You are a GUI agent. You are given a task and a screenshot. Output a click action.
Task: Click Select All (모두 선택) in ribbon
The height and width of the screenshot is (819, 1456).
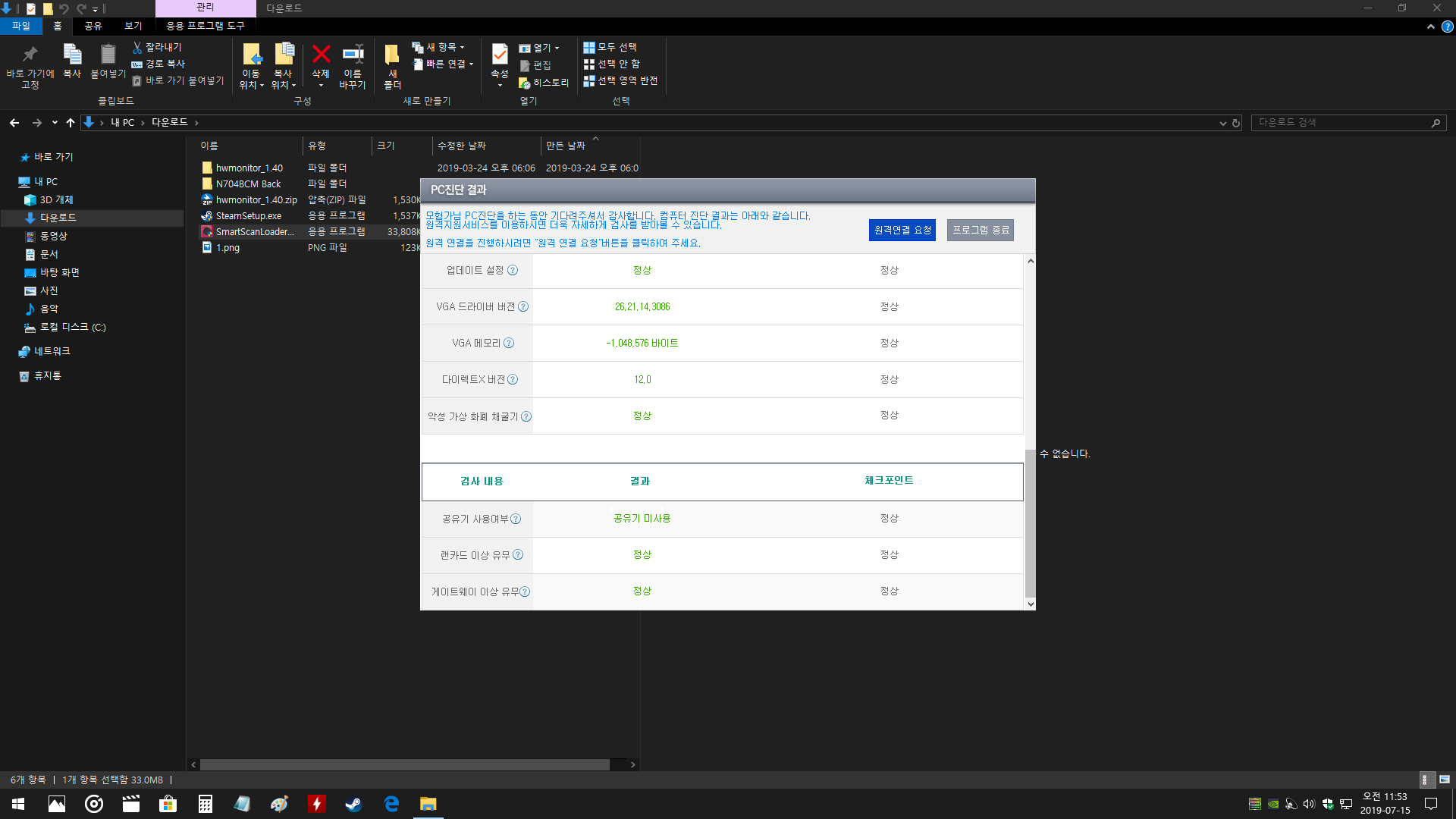(610, 47)
